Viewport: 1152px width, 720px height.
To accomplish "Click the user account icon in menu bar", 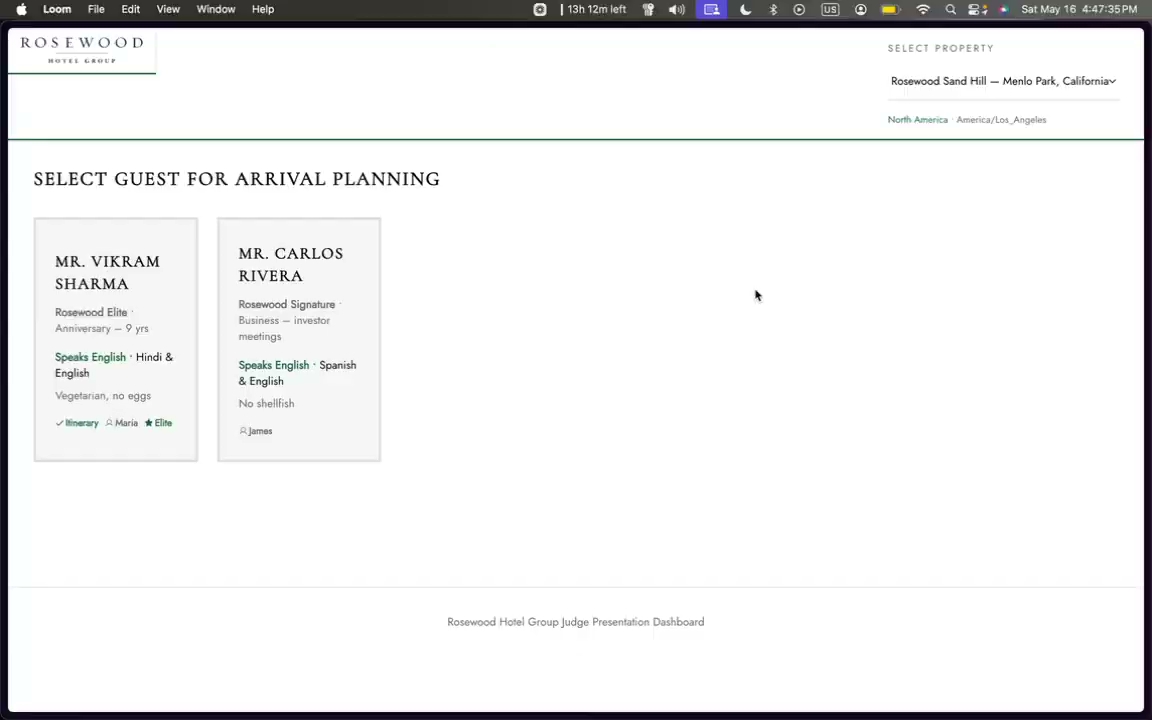I will coord(860,10).
